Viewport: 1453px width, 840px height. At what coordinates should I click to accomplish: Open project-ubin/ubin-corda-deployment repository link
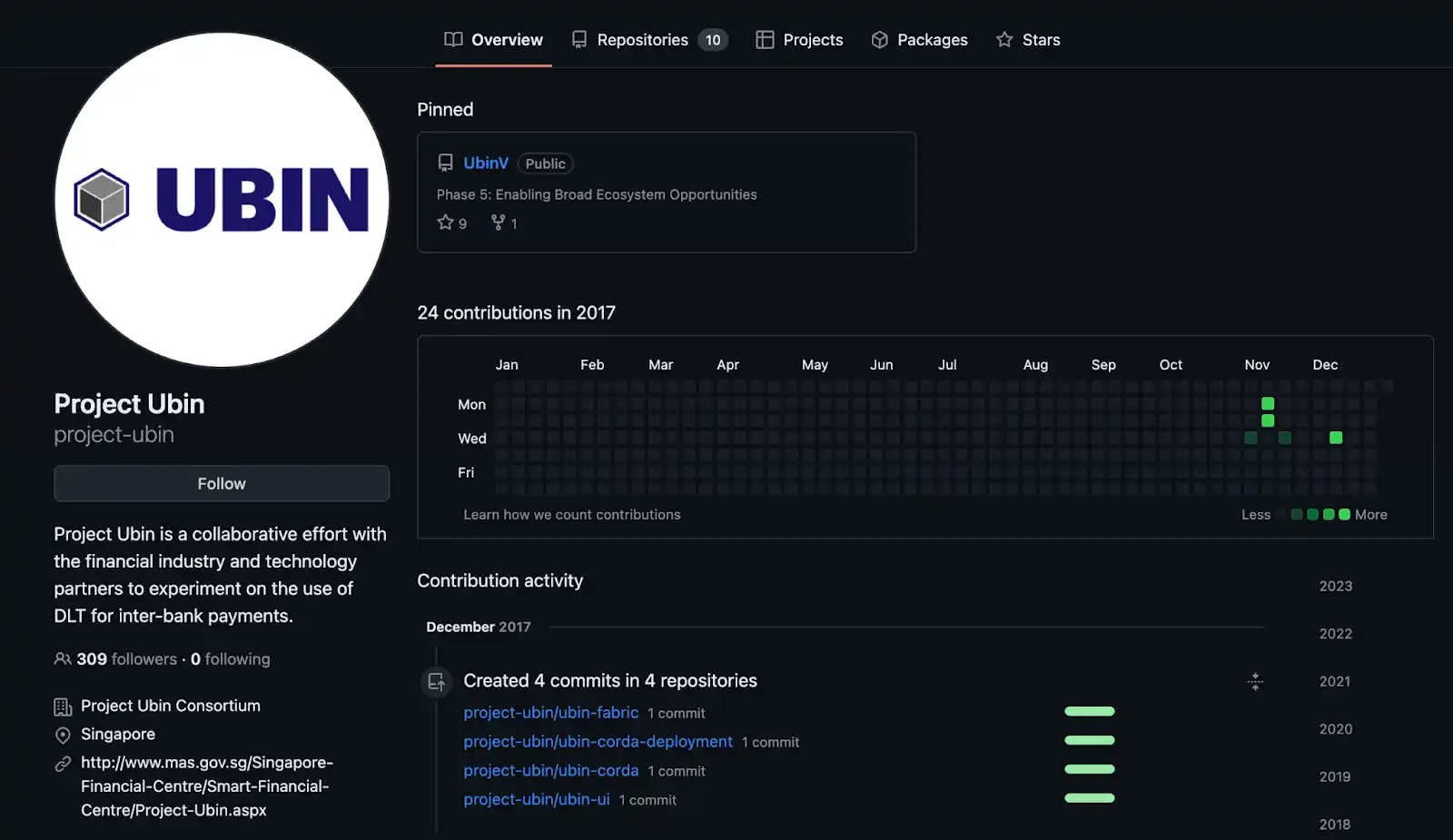[x=598, y=742]
